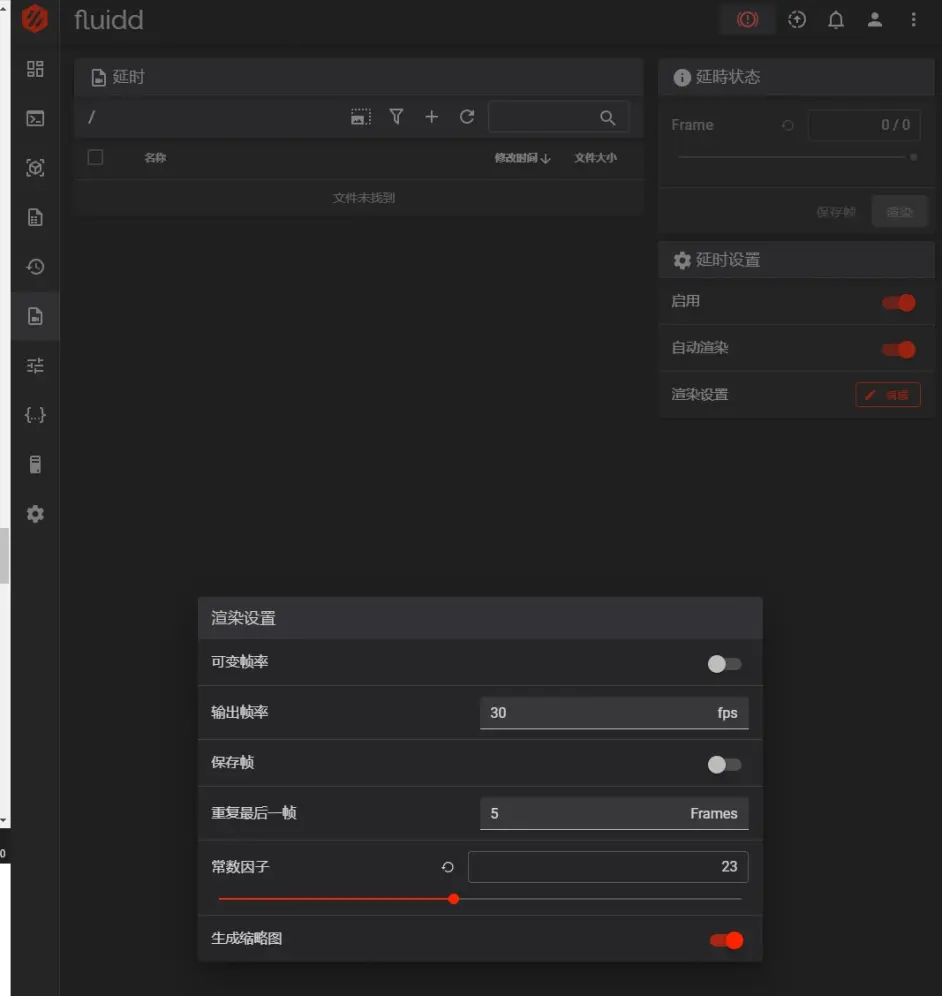This screenshot has width=942, height=996.
Task: Toggle the 自动渲染 switch
Action: click(x=899, y=349)
